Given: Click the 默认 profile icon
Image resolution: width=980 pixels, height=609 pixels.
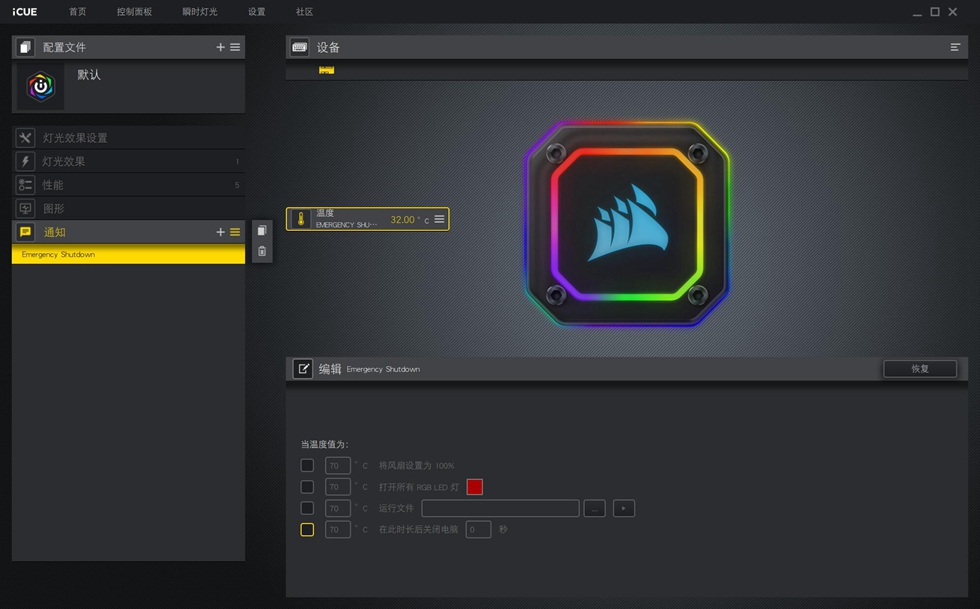Looking at the screenshot, I should [41, 88].
